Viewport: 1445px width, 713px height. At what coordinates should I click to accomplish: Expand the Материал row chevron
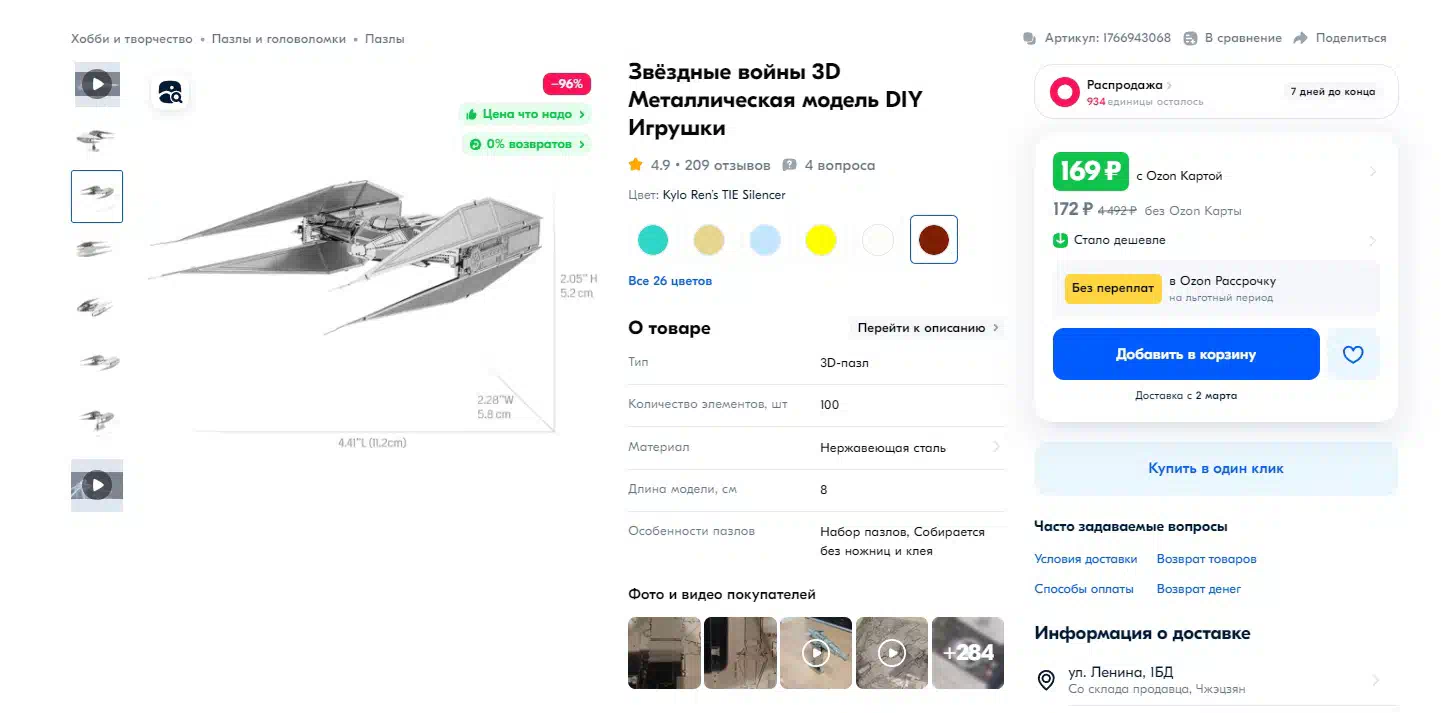(x=996, y=447)
